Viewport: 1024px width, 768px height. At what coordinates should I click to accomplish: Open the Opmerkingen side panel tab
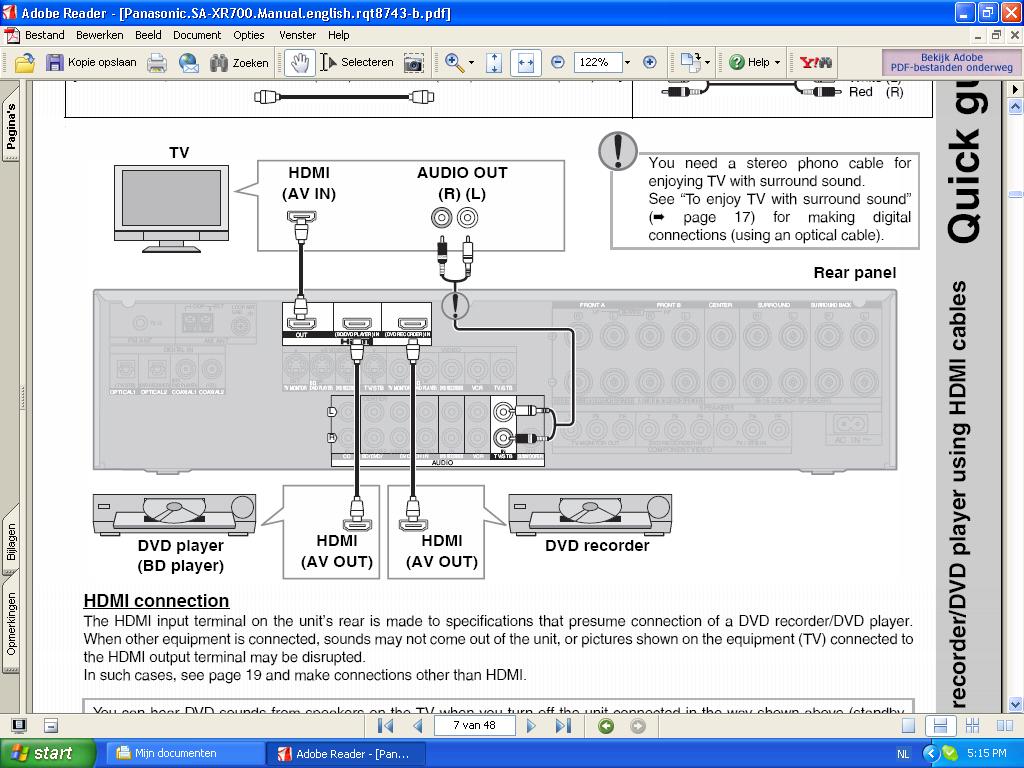coord(10,624)
